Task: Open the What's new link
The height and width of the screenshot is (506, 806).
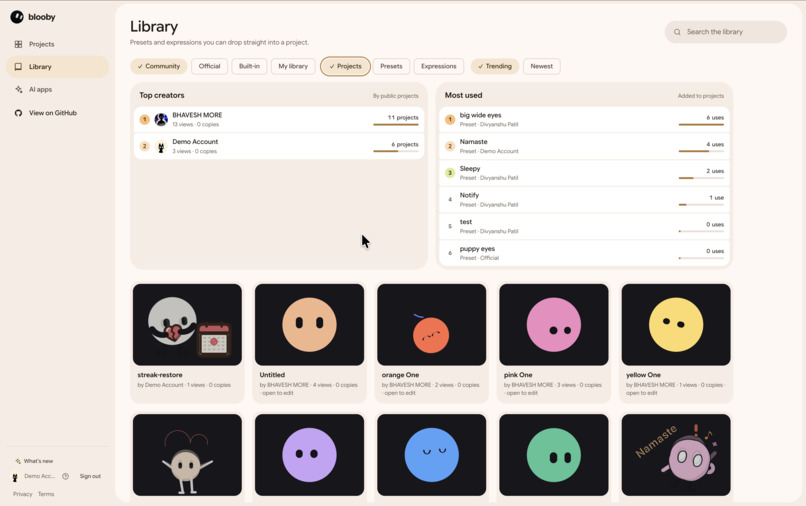Action: [x=34, y=461]
